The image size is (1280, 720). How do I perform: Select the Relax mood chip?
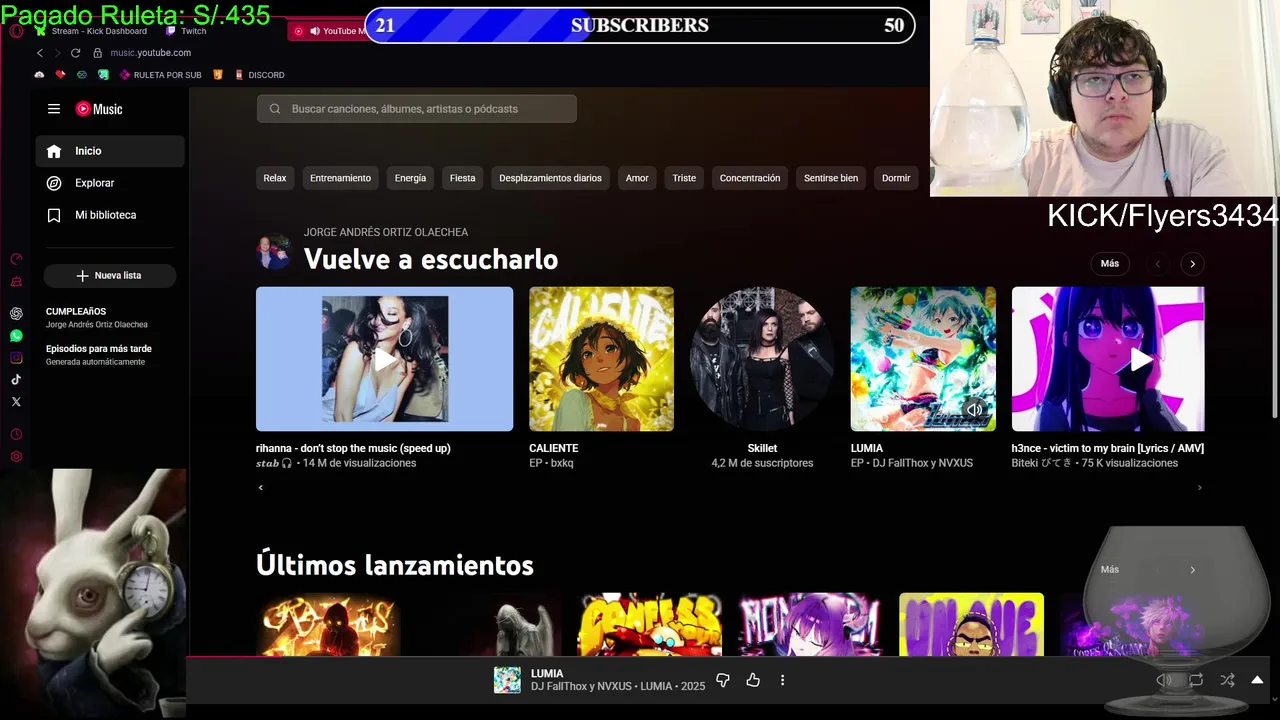(275, 178)
